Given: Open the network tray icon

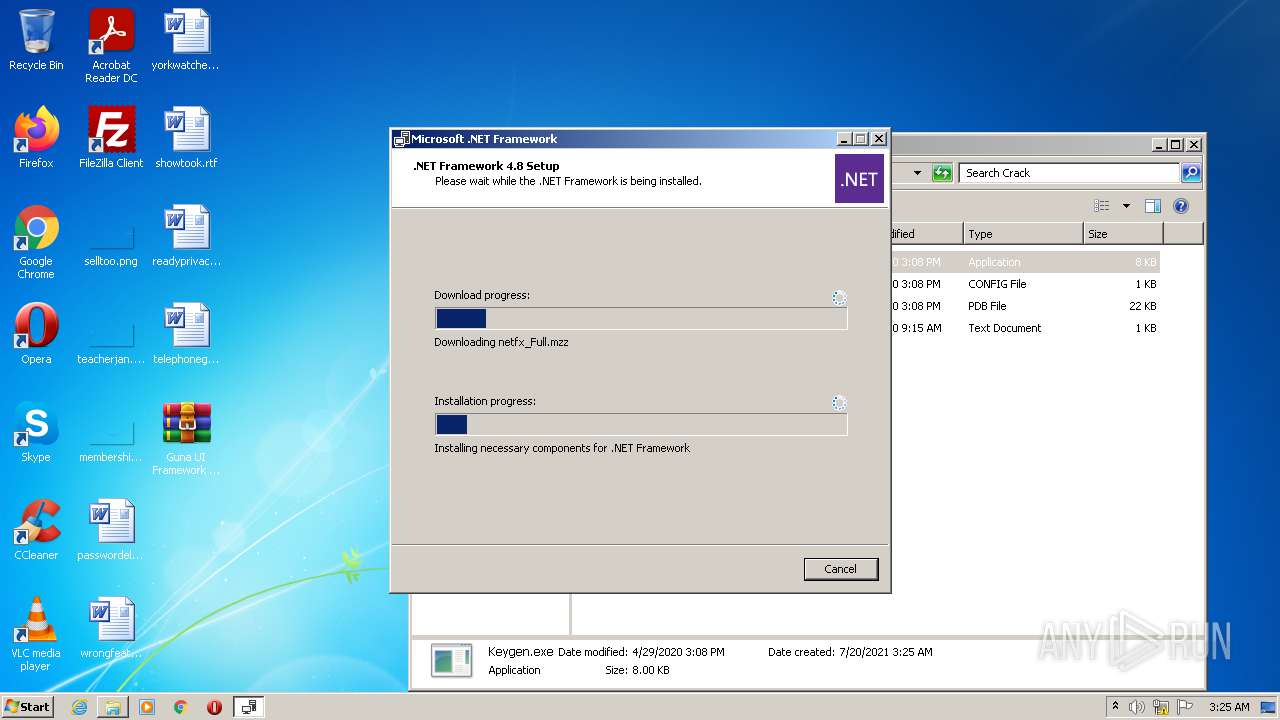Looking at the screenshot, I should [x=1161, y=707].
